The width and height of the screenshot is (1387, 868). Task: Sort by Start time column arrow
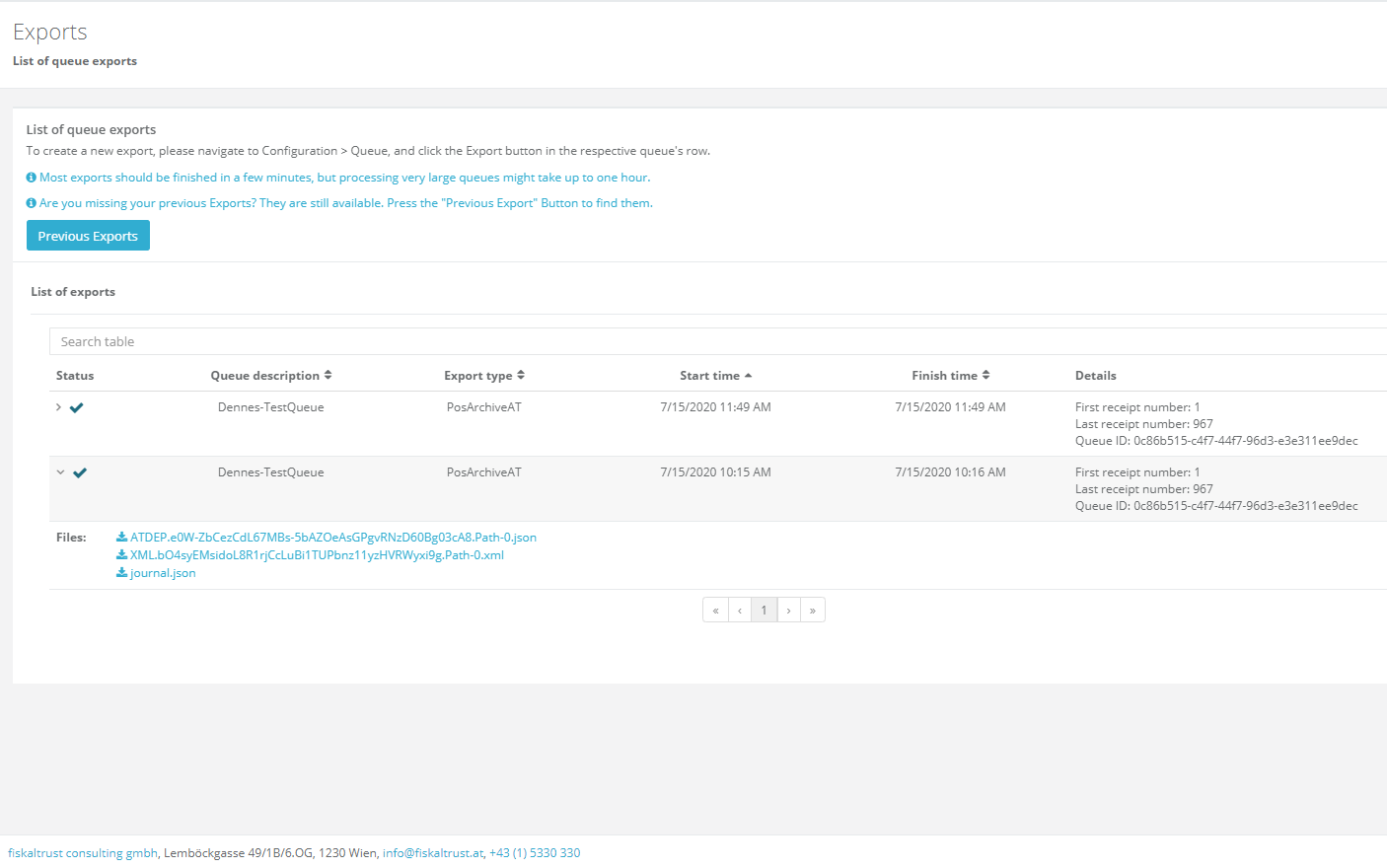pos(748,376)
